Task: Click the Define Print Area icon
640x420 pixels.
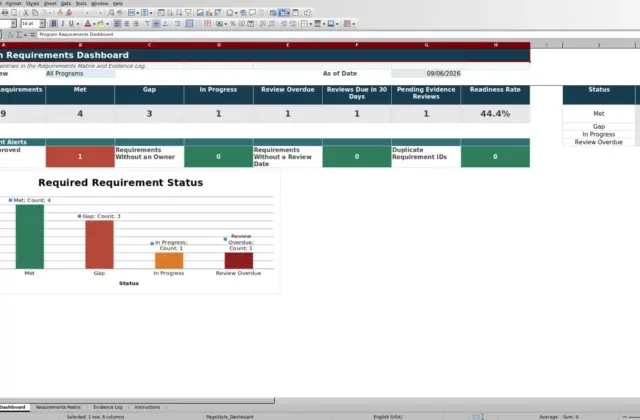Action: [273, 13]
